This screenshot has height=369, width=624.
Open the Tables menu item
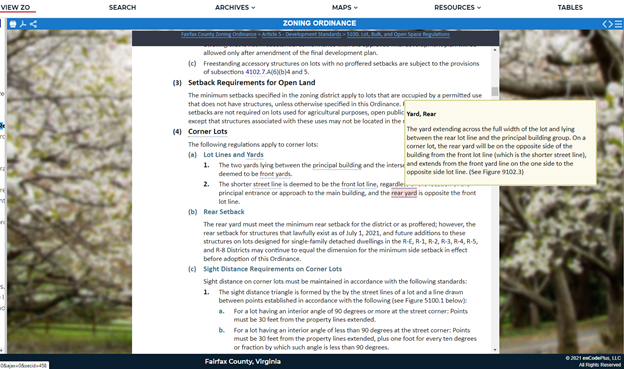[x=570, y=8]
